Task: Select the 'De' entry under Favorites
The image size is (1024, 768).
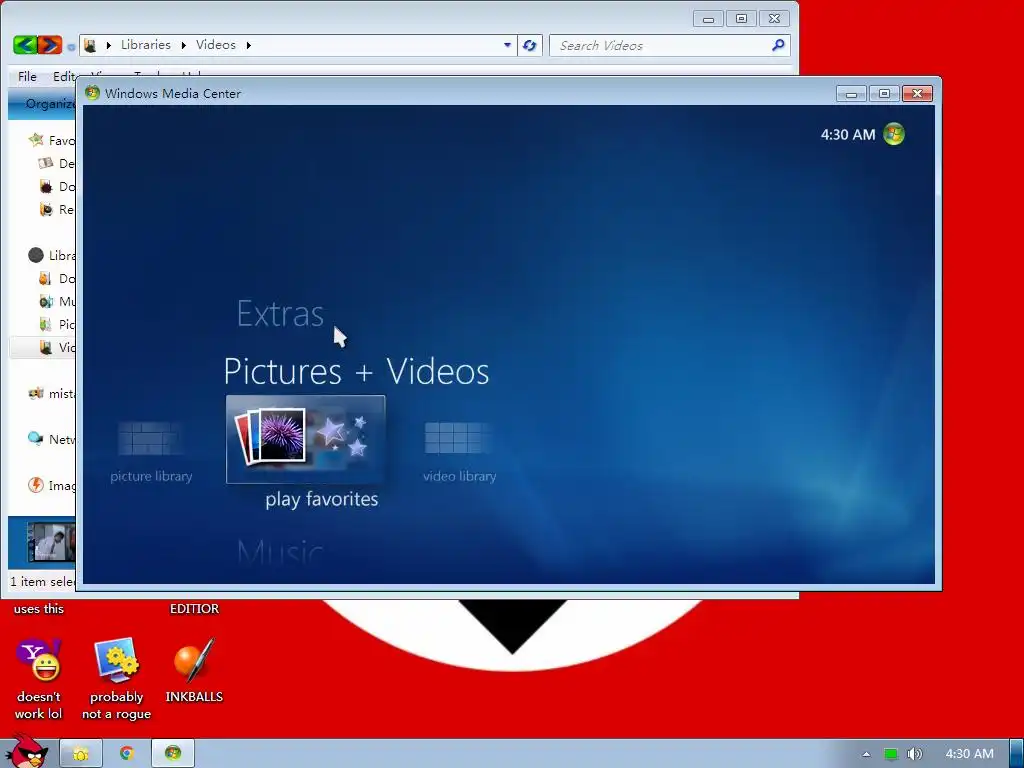Action: click(56, 163)
